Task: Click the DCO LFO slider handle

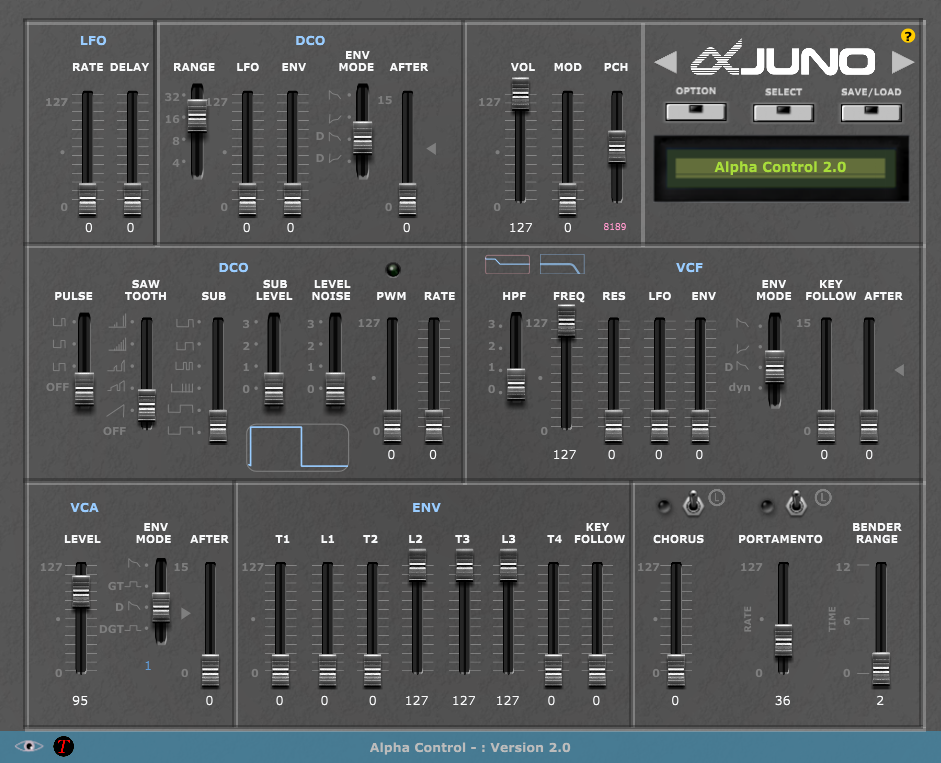Action: [x=247, y=200]
